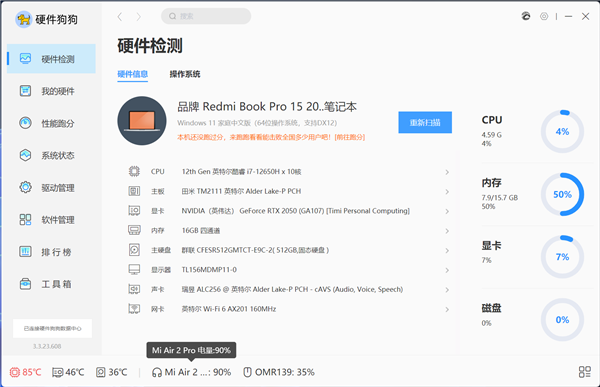Expand the TL156MDMP11-0 display row chevron

click(447, 270)
